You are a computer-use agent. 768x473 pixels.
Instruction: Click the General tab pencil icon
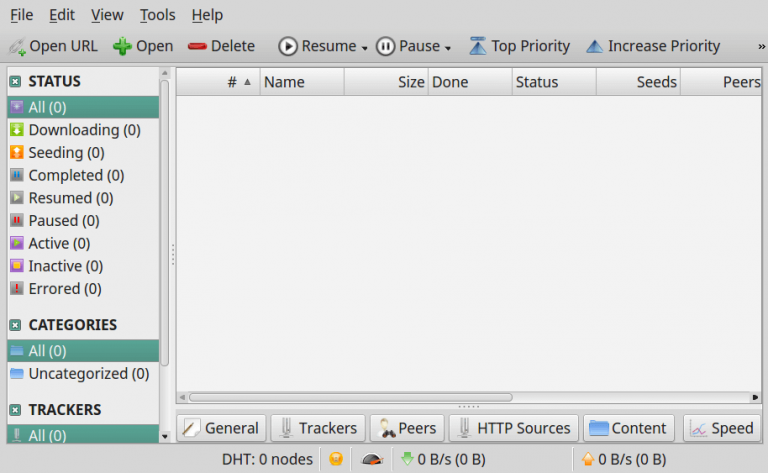click(191, 428)
